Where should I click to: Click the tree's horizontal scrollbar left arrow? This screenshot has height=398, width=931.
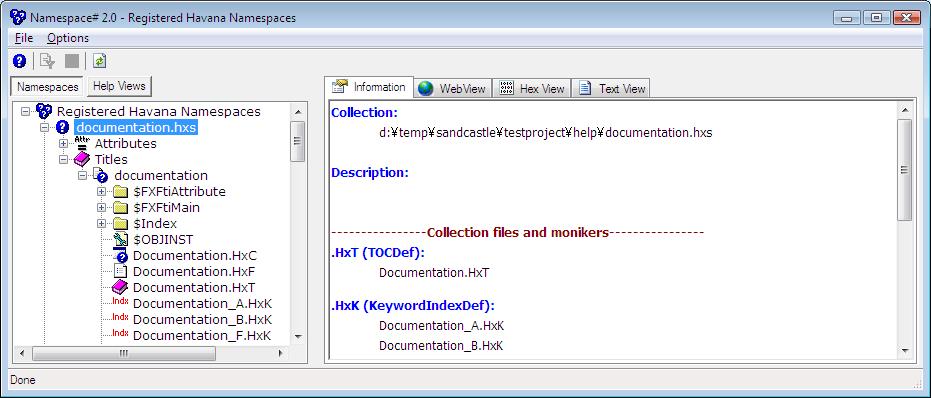pos(22,353)
